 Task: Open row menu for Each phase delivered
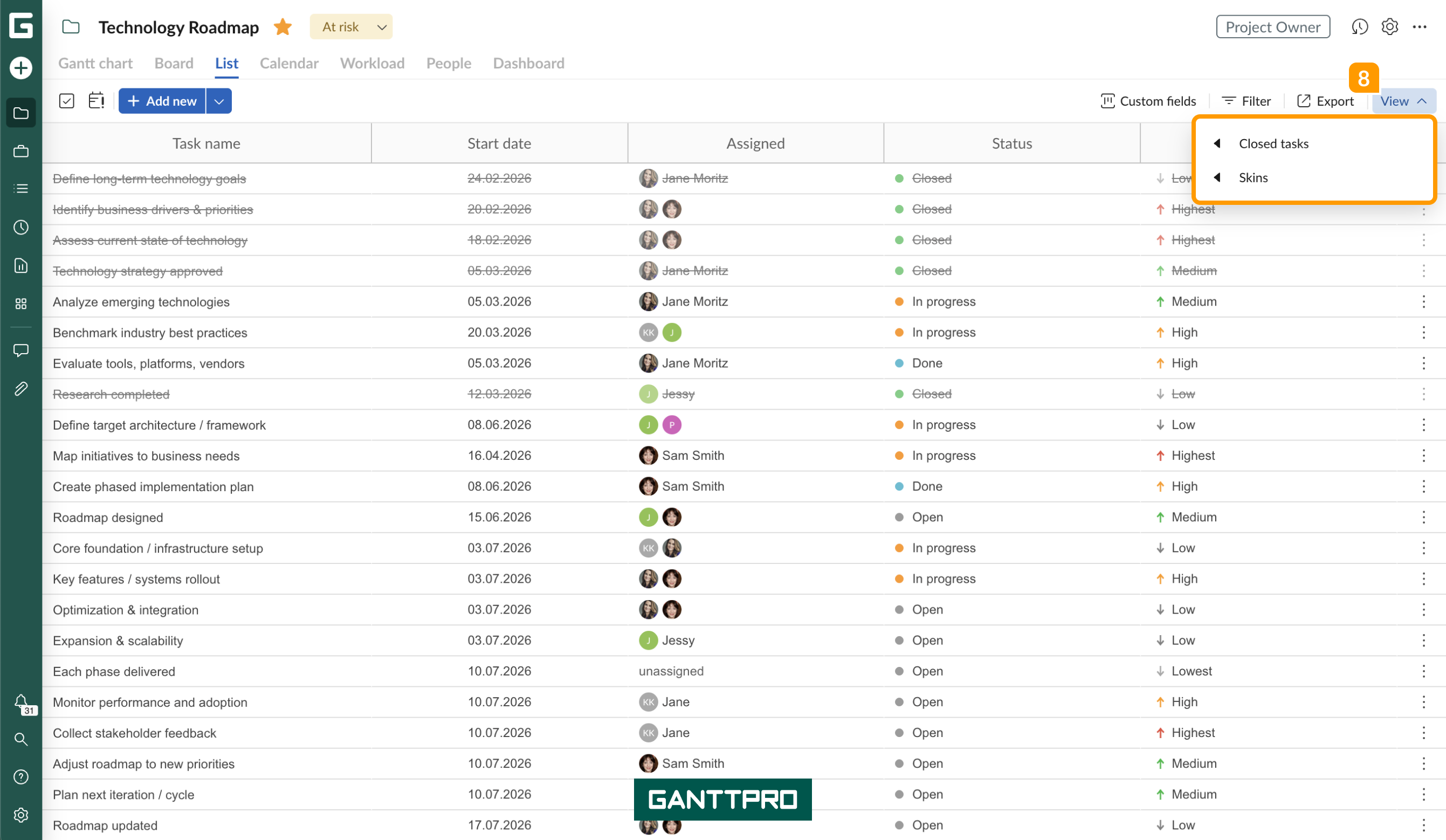(x=1423, y=671)
